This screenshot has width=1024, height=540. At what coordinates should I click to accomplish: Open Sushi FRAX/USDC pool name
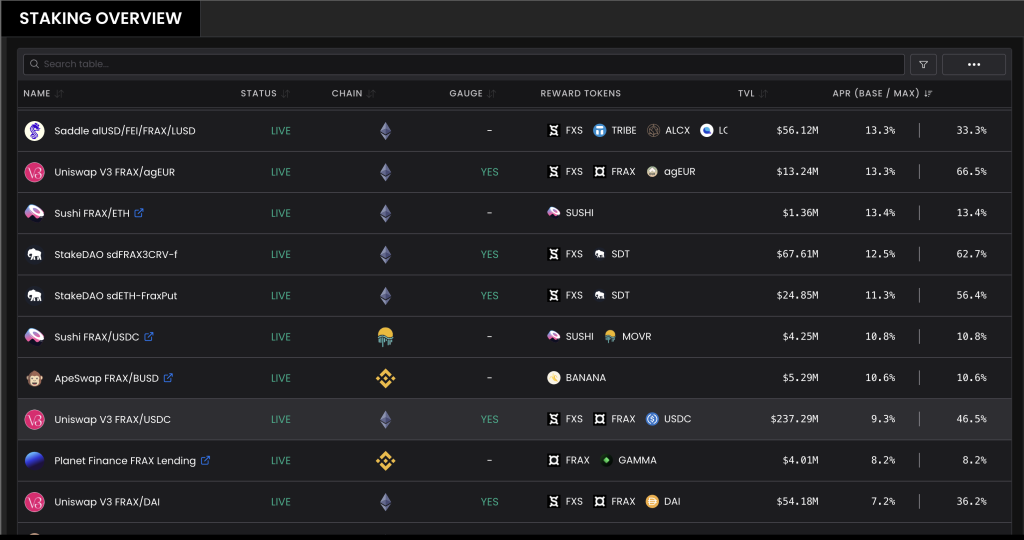point(97,337)
